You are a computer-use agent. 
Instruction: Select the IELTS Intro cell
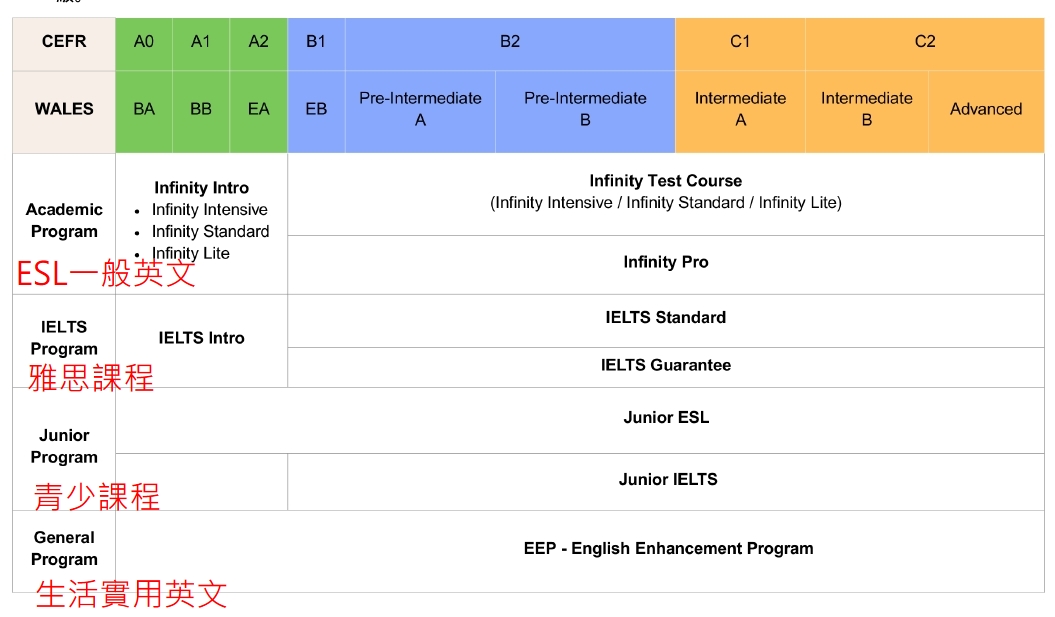tap(201, 338)
